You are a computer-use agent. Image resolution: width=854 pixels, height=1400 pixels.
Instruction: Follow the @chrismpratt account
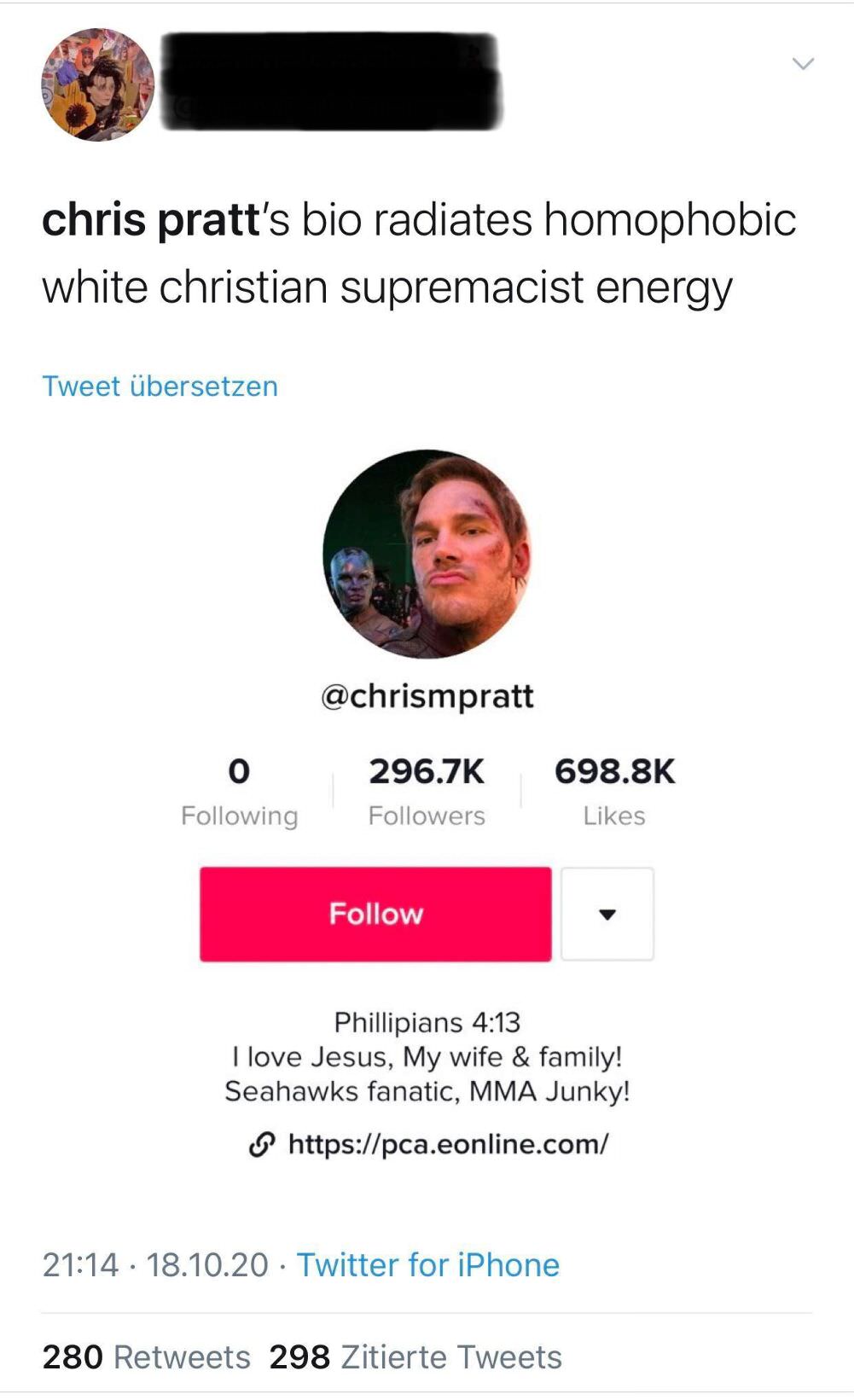pyautogui.click(x=376, y=915)
